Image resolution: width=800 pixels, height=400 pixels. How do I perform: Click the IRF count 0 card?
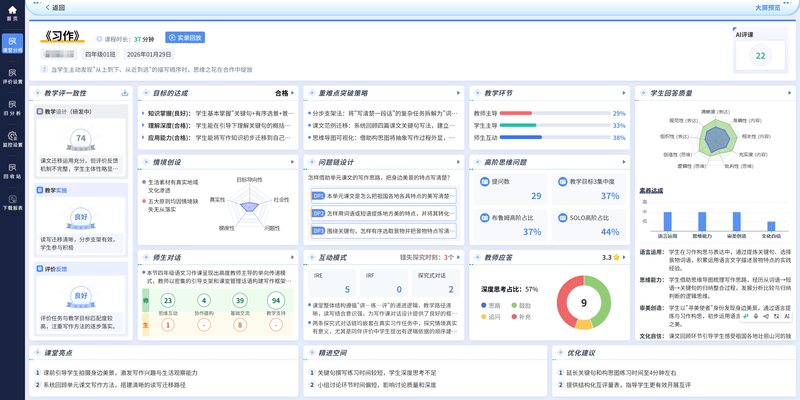(x=384, y=283)
